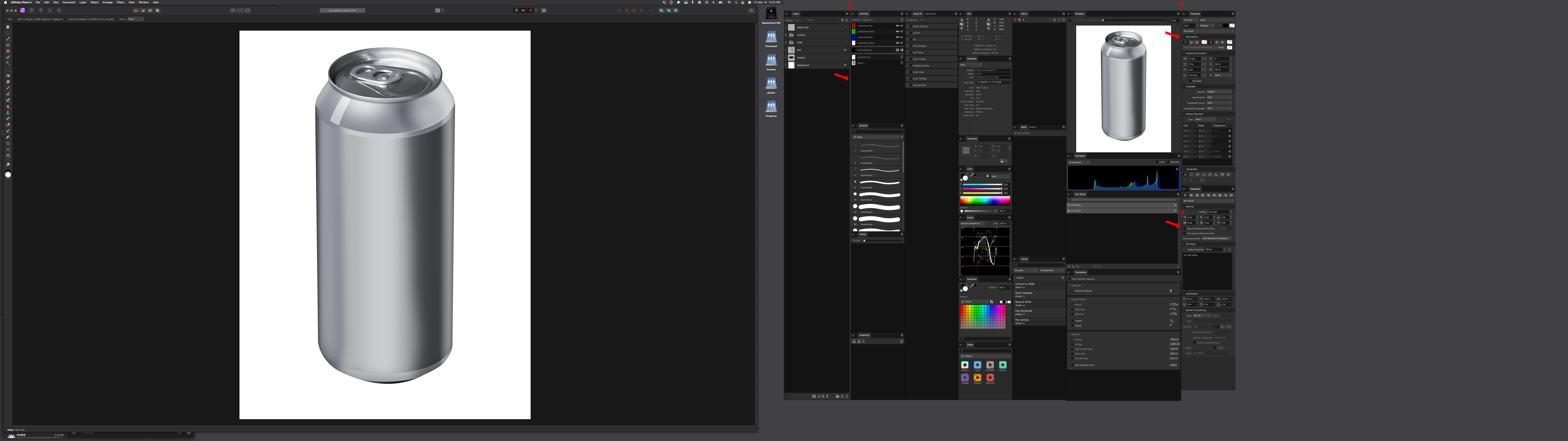Open the Document menu
The image size is (1568, 441).
click(69, 2)
